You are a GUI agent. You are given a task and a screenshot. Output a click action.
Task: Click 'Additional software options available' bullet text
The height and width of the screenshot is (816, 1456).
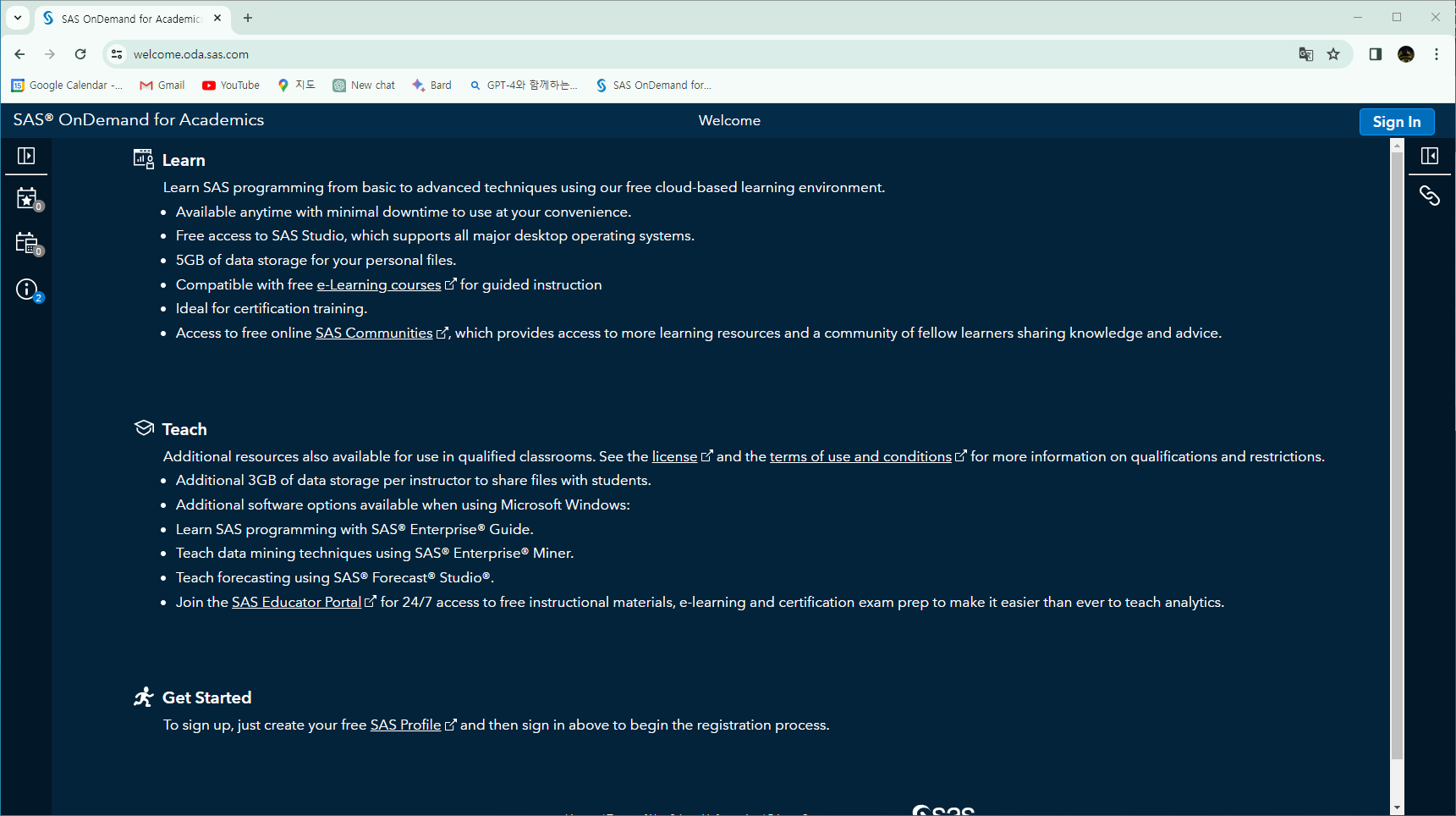pos(403,504)
